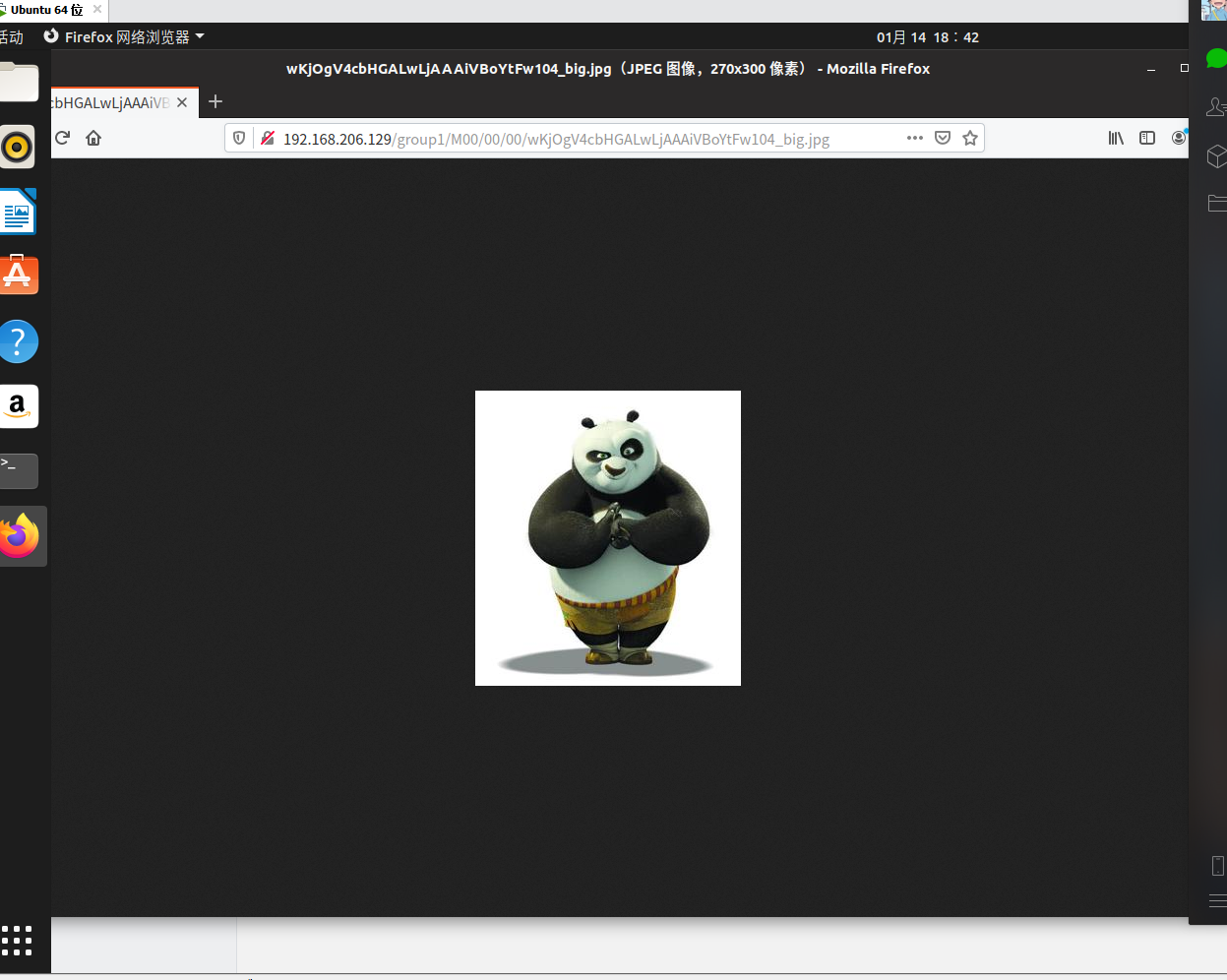The height and width of the screenshot is (980, 1227).
Task: Close the current image tab
Action: click(x=182, y=102)
